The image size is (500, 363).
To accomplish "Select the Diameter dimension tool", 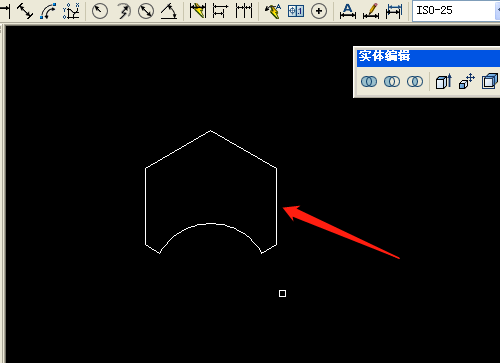I will (146, 11).
